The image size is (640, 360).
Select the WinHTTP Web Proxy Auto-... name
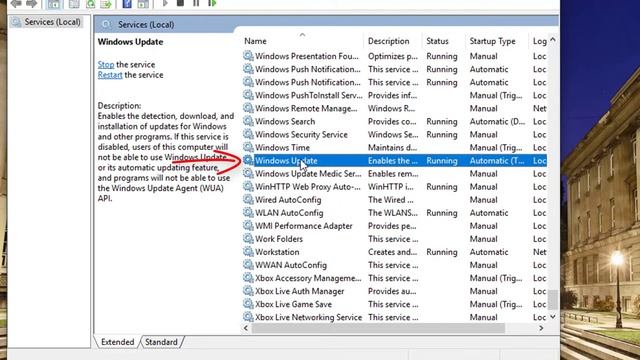[308, 187]
